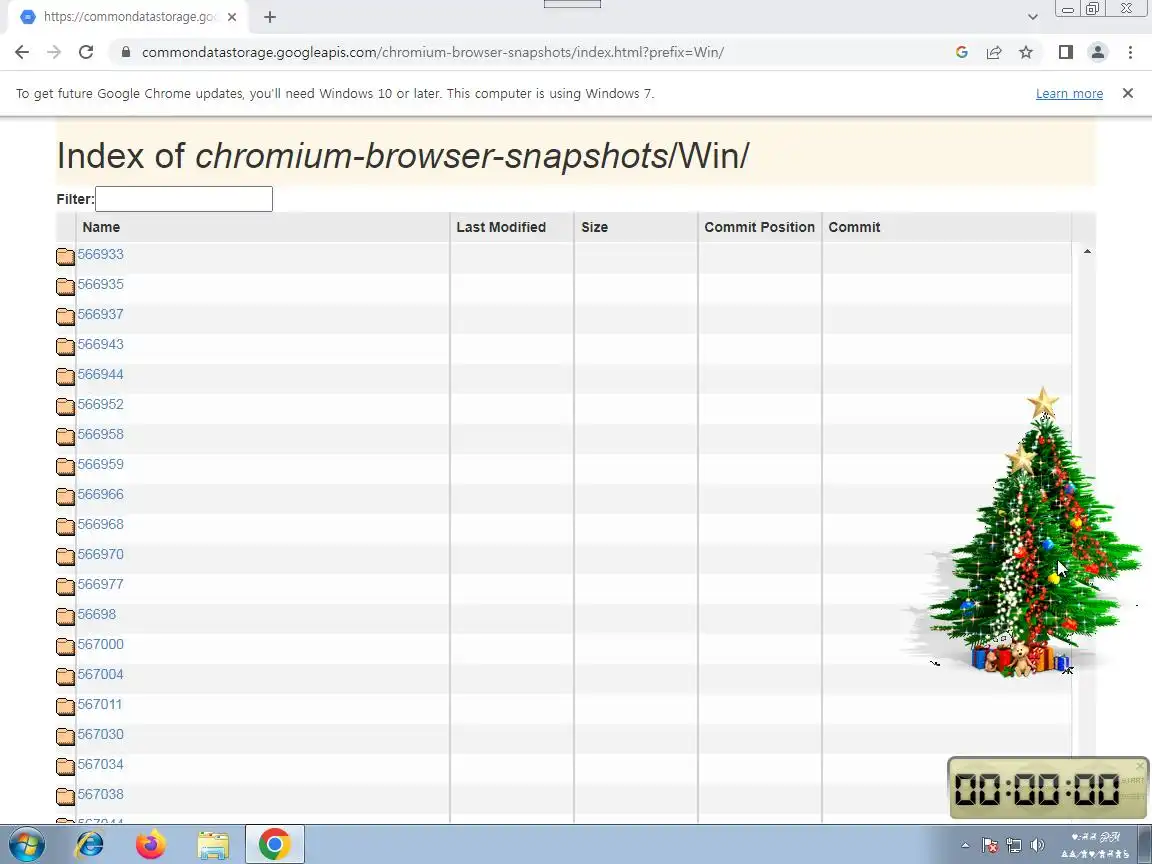The width and height of the screenshot is (1152, 864).
Task: Open folder 566937
Action: pos(101,314)
